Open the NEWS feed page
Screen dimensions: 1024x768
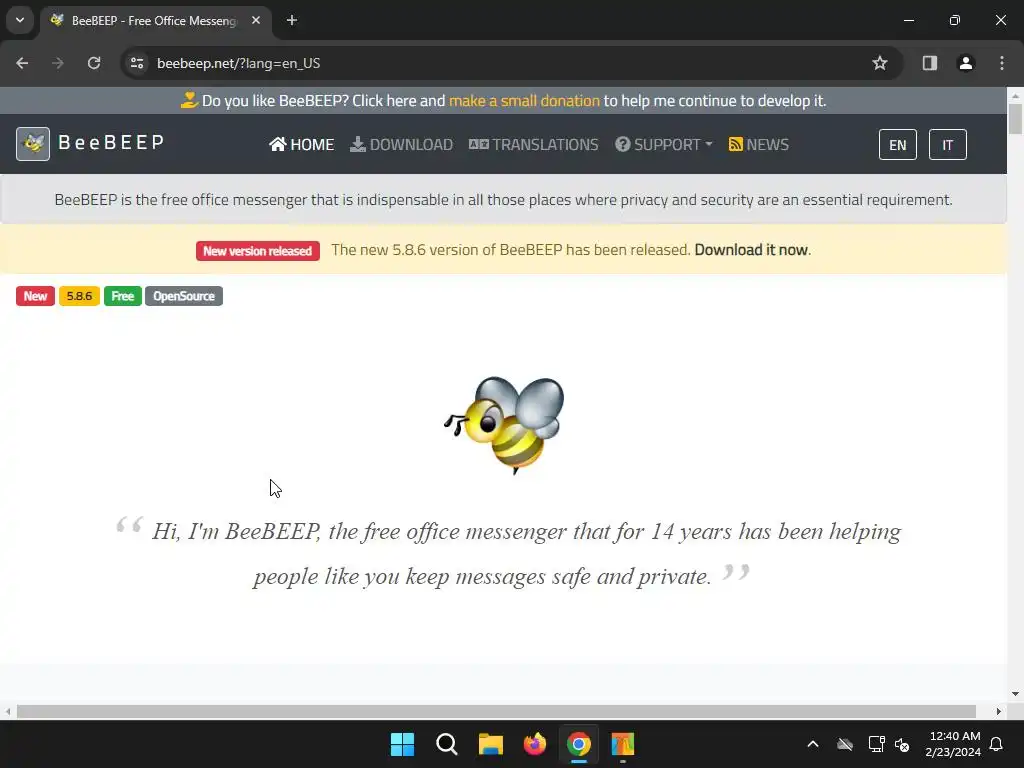tap(759, 144)
